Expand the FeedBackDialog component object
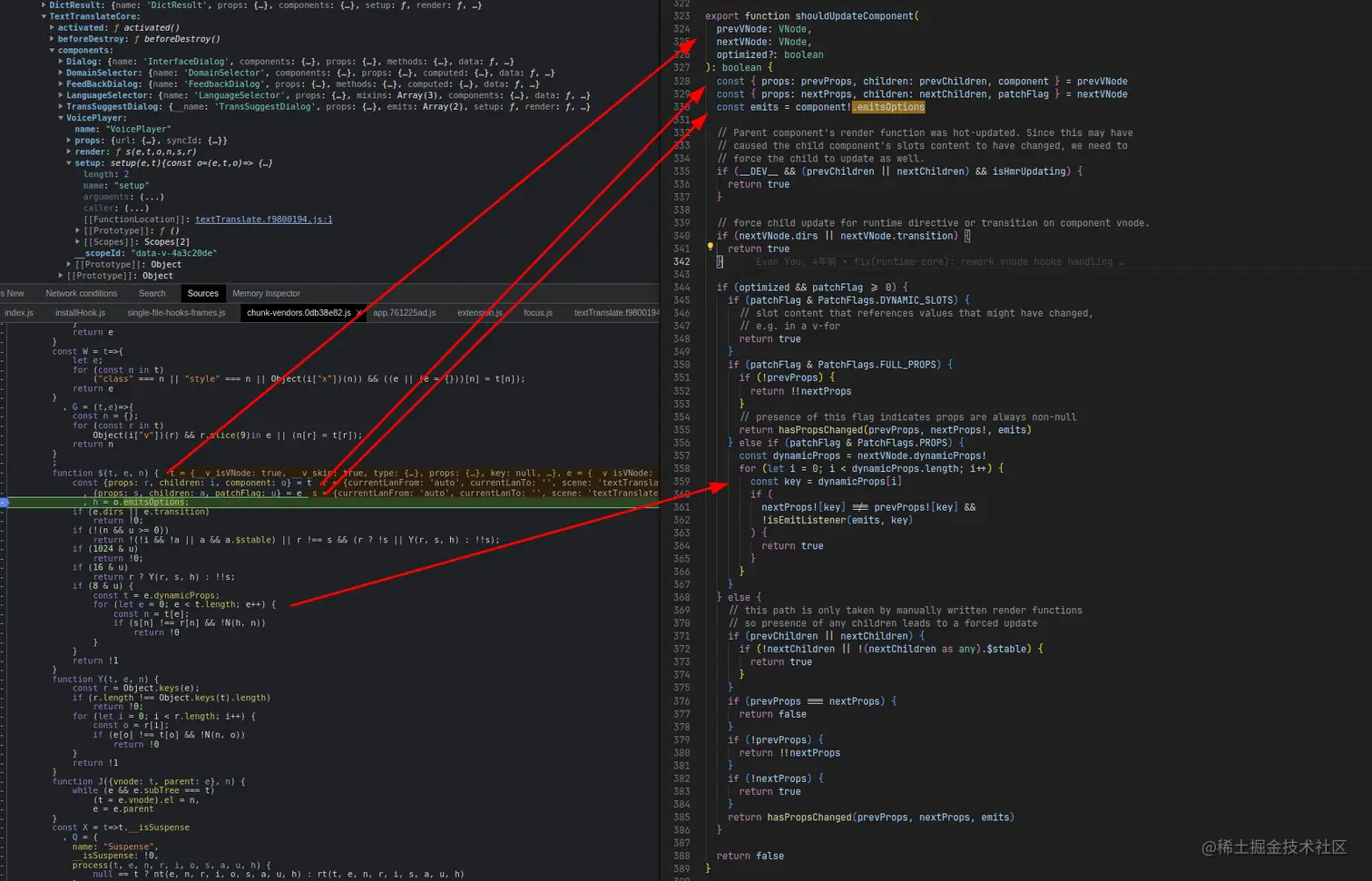1372x881 pixels. pyautogui.click(x=61, y=84)
